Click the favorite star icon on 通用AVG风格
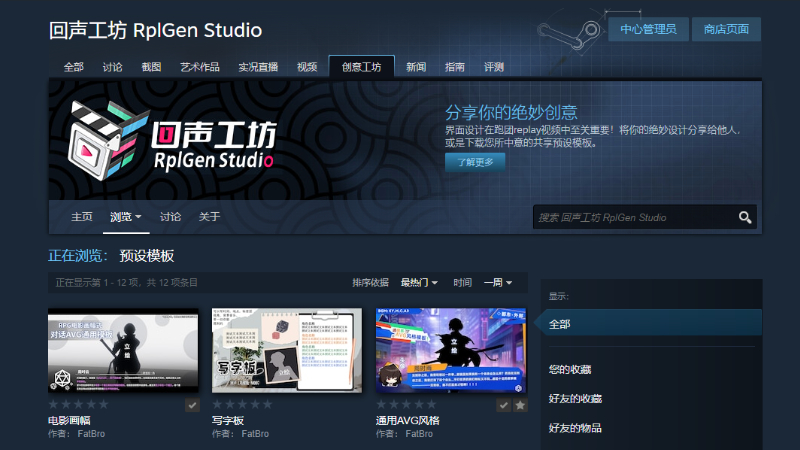This screenshot has width=800, height=450. click(520, 405)
